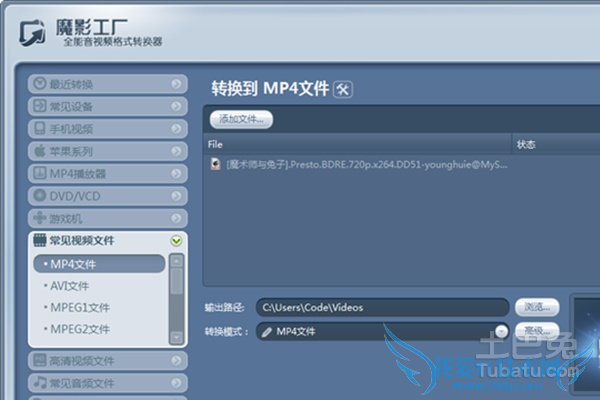Select MP4文件 in the format list

pos(99,264)
